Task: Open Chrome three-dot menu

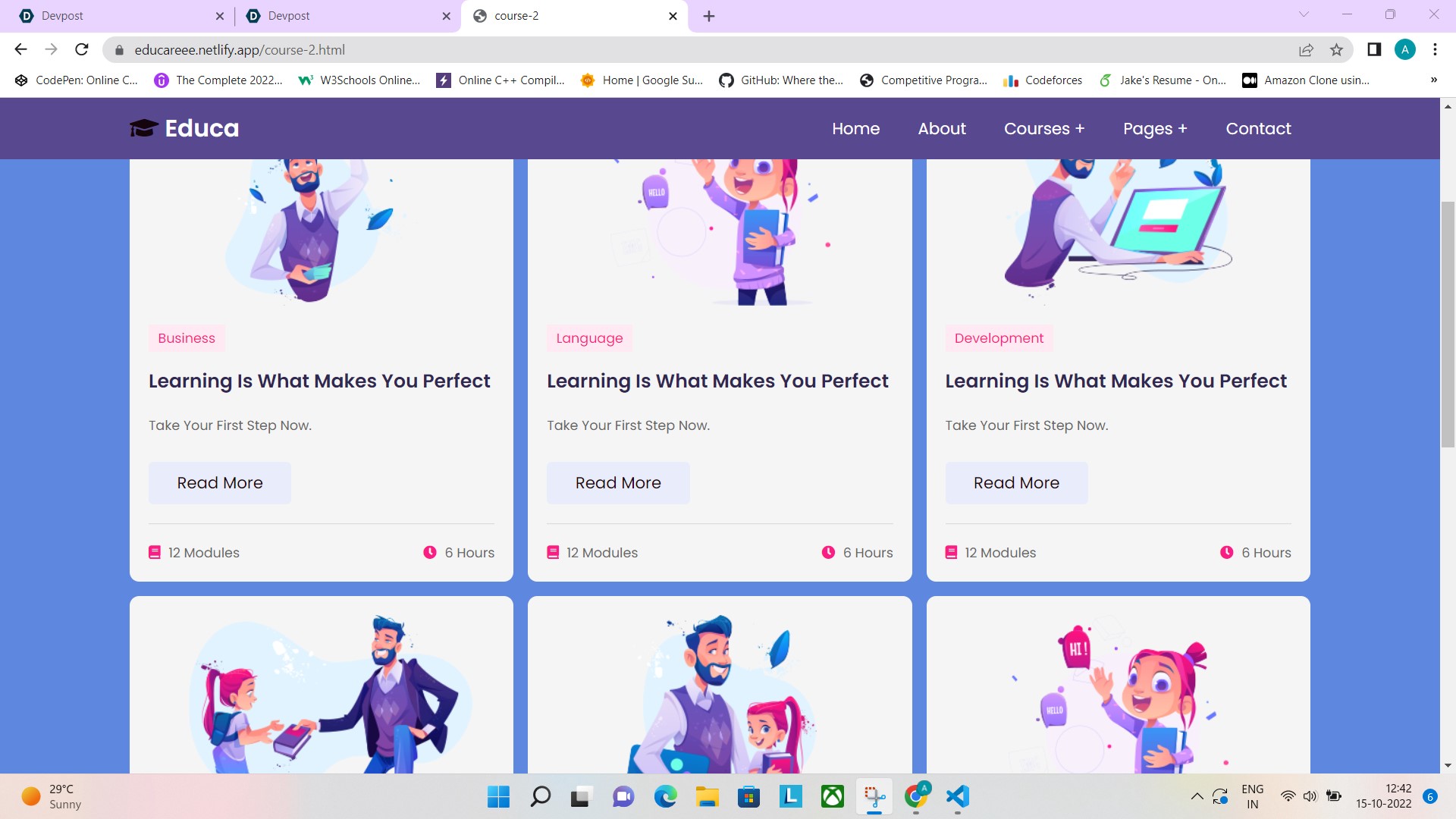Action: pyautogui.click(x=1435, y=50)
